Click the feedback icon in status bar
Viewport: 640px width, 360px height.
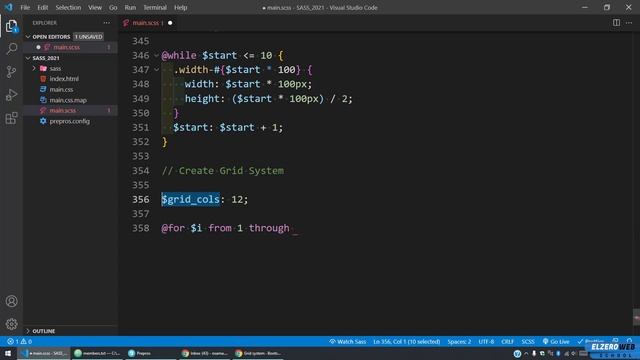pyautogui.click(x=616, y=341)
